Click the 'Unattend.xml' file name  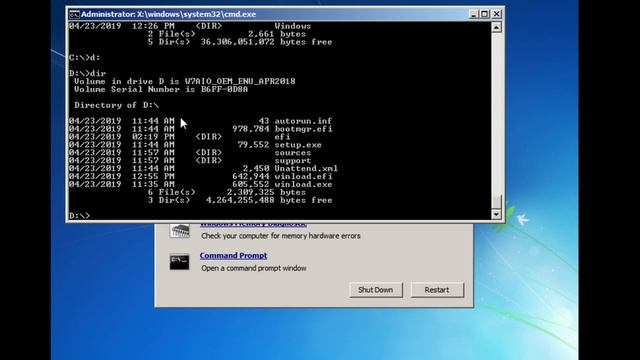tap(306, 169)
